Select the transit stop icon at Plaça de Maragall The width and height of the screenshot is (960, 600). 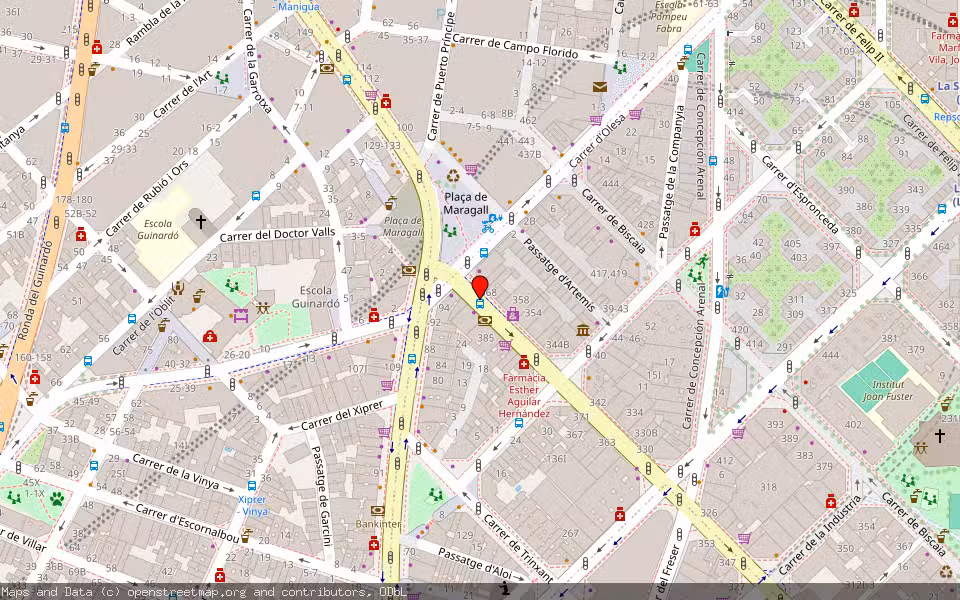[484, 253]
